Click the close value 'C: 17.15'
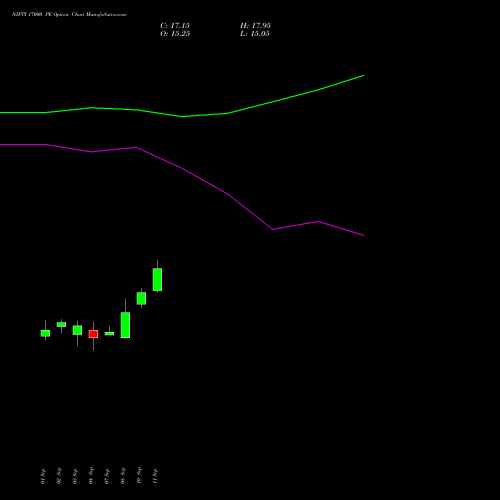Image resolution: width=500 pixels, height=500 pixels. [175, 26]
